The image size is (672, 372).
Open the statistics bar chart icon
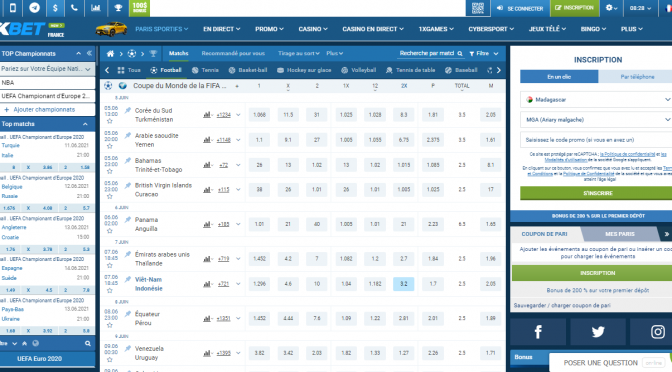pos(96,8)
